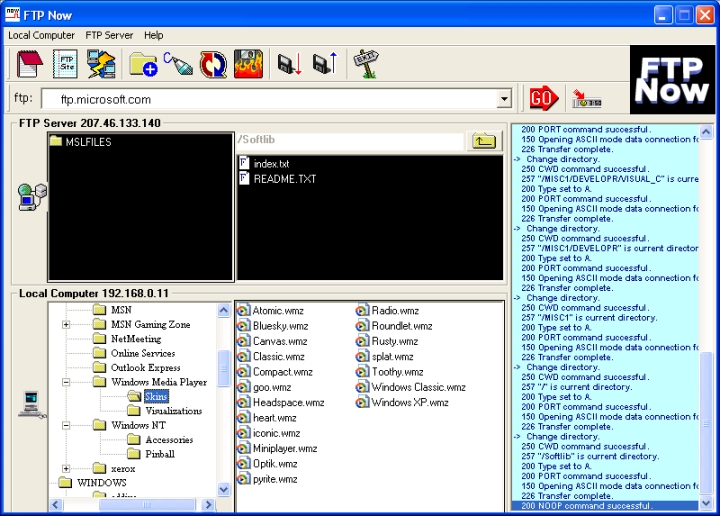Click the local tree horizontal scroll right arrow
720x516 pixels.
coord(208,505)
